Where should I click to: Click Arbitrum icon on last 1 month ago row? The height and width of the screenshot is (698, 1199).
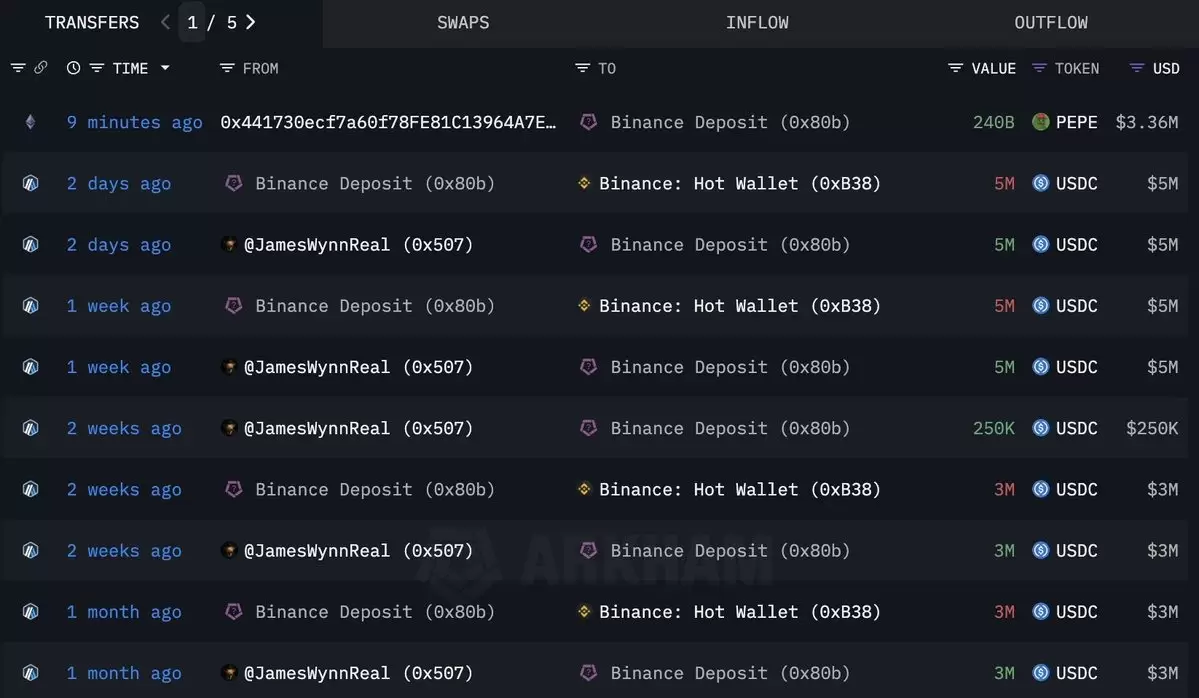point(31,672)
